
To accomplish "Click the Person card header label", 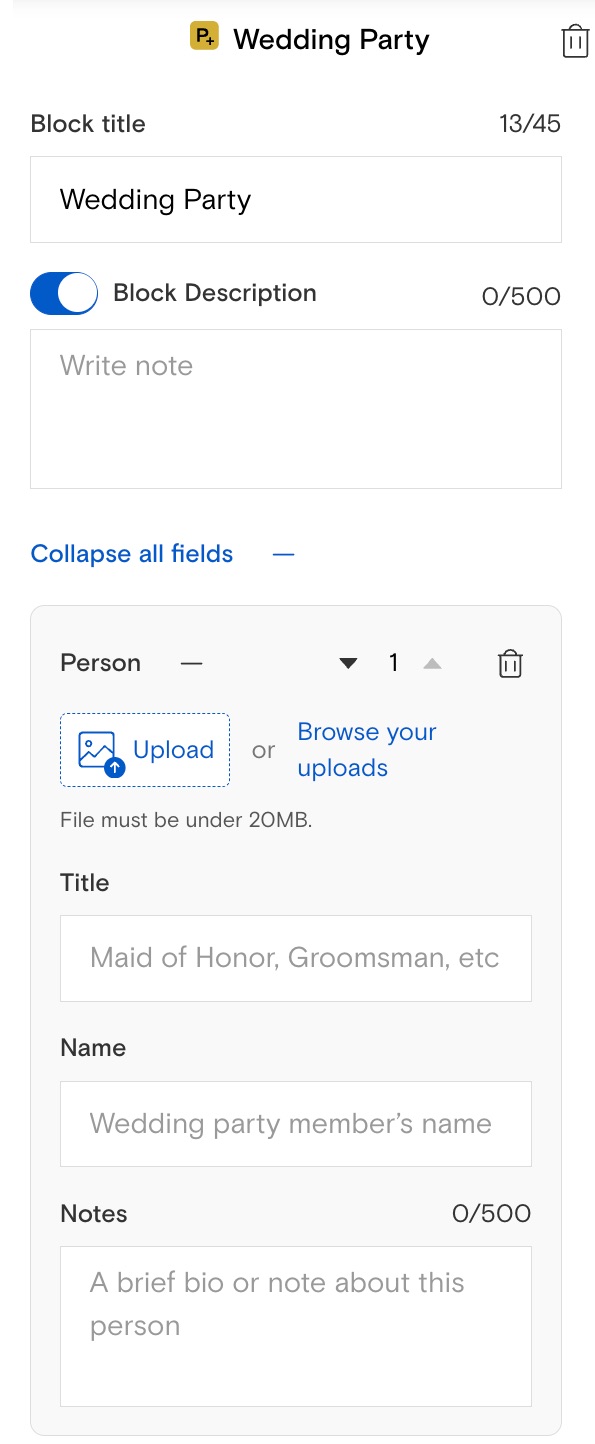I will click(x=101, y=663).
